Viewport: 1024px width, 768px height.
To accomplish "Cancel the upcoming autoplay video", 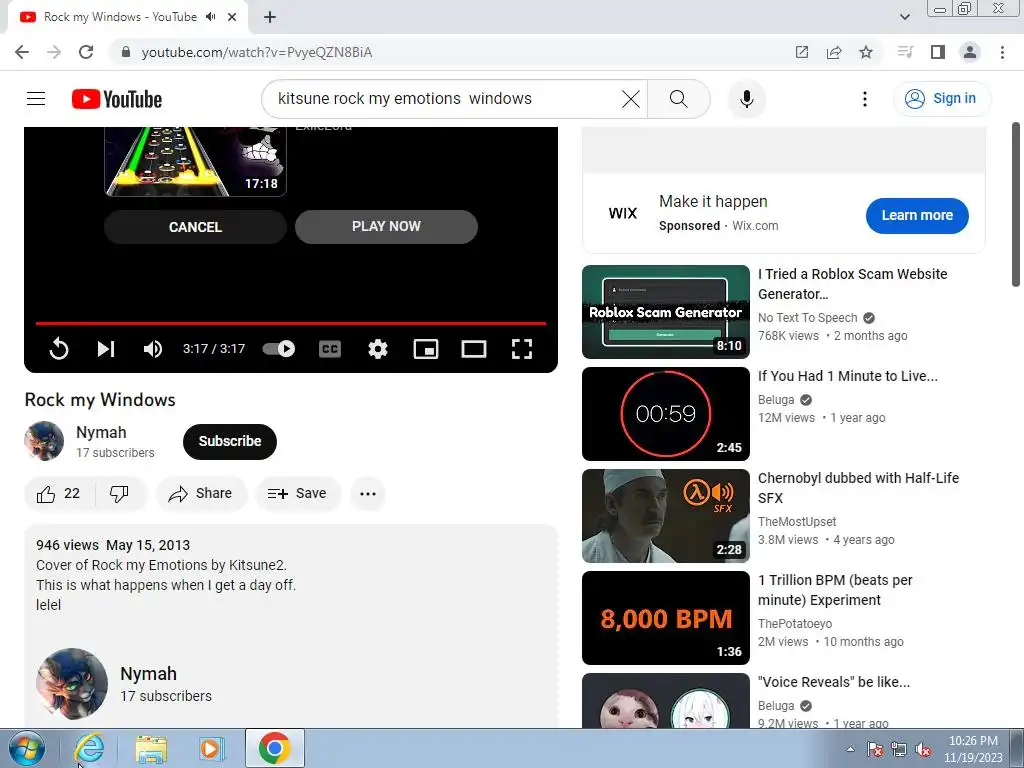I will click(x=195, y=227).
